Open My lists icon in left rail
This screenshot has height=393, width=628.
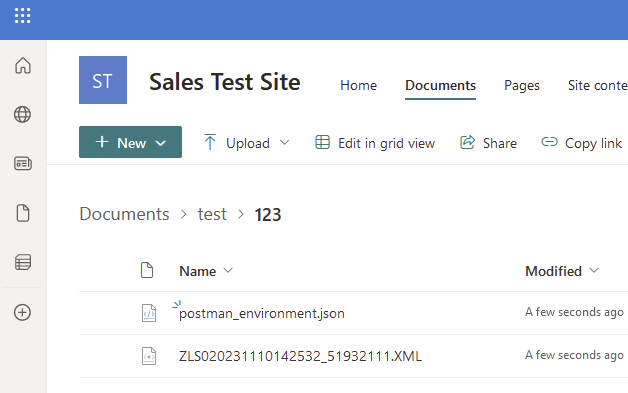point(23,262)
